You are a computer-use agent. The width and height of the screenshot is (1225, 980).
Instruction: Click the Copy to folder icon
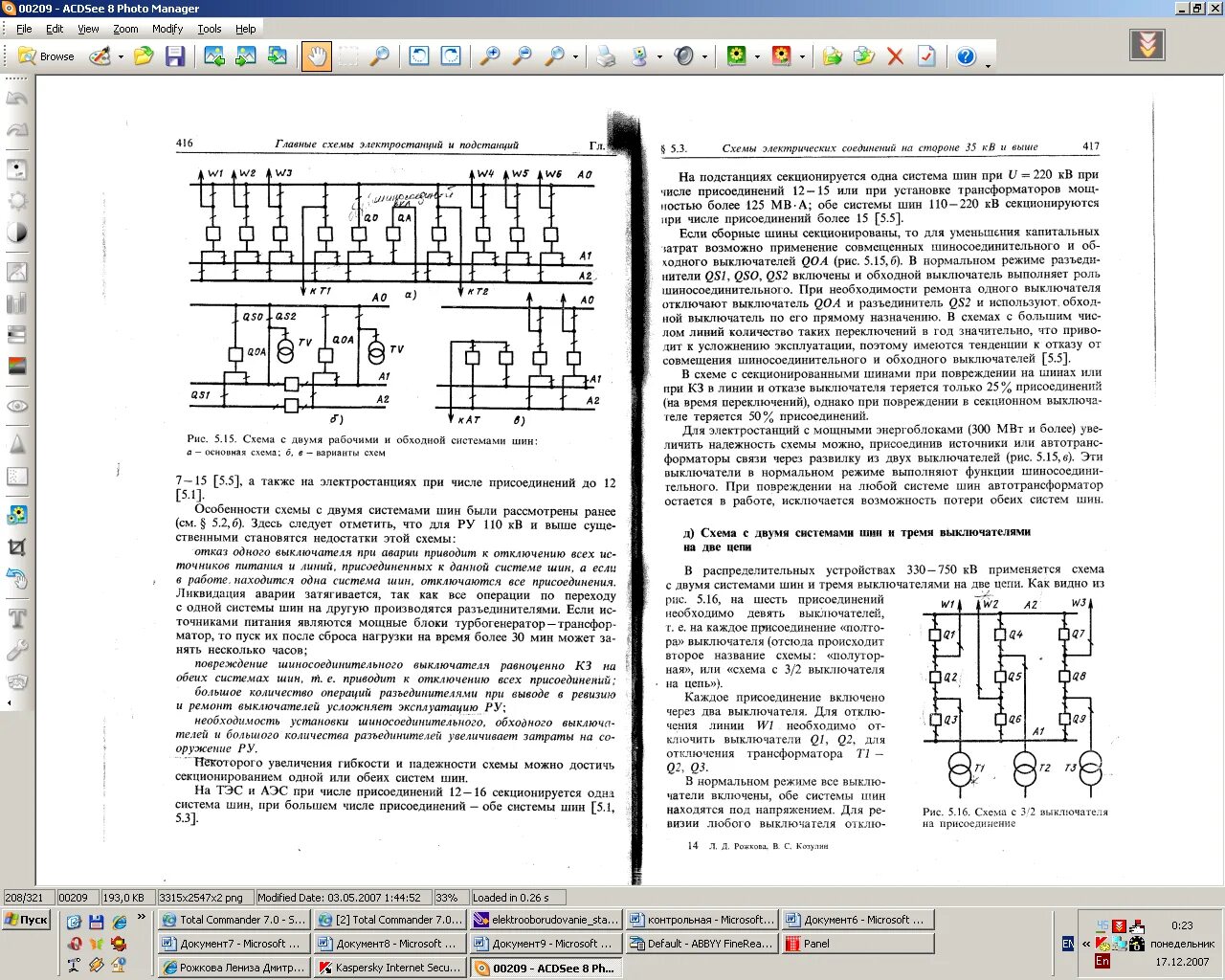click(x=833, y=56)
